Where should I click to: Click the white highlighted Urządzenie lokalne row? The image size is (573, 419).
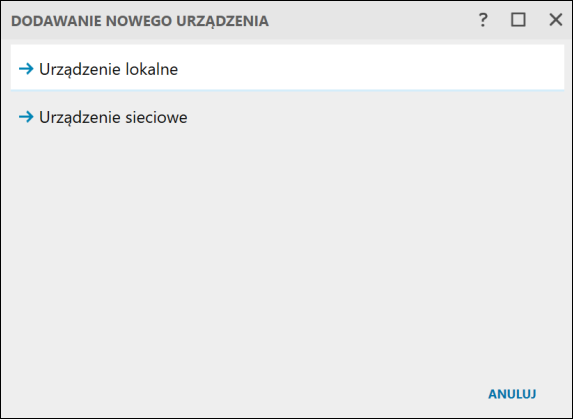(287, 68)
